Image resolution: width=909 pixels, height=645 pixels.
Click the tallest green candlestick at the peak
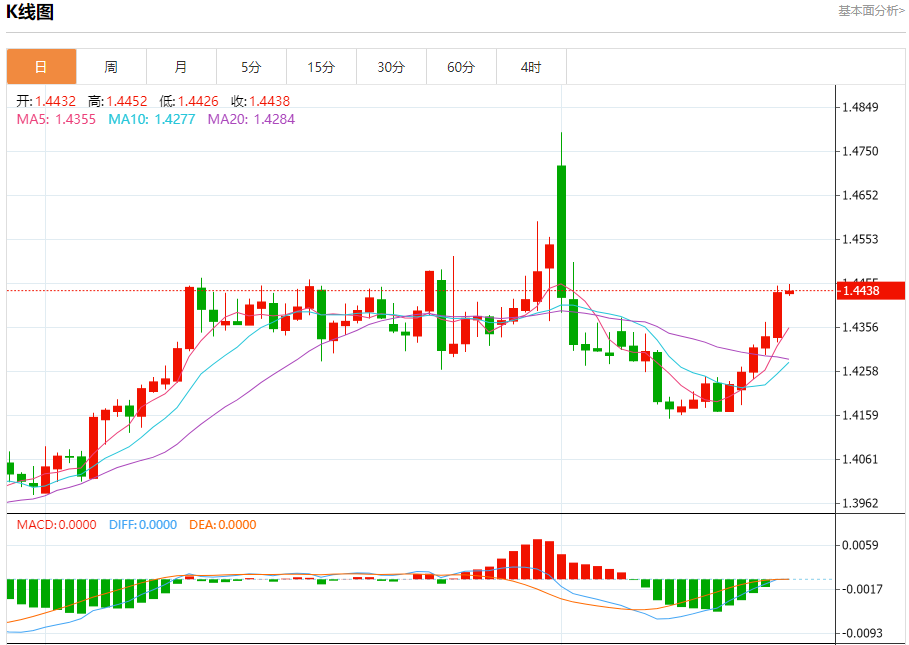point(561,232)
